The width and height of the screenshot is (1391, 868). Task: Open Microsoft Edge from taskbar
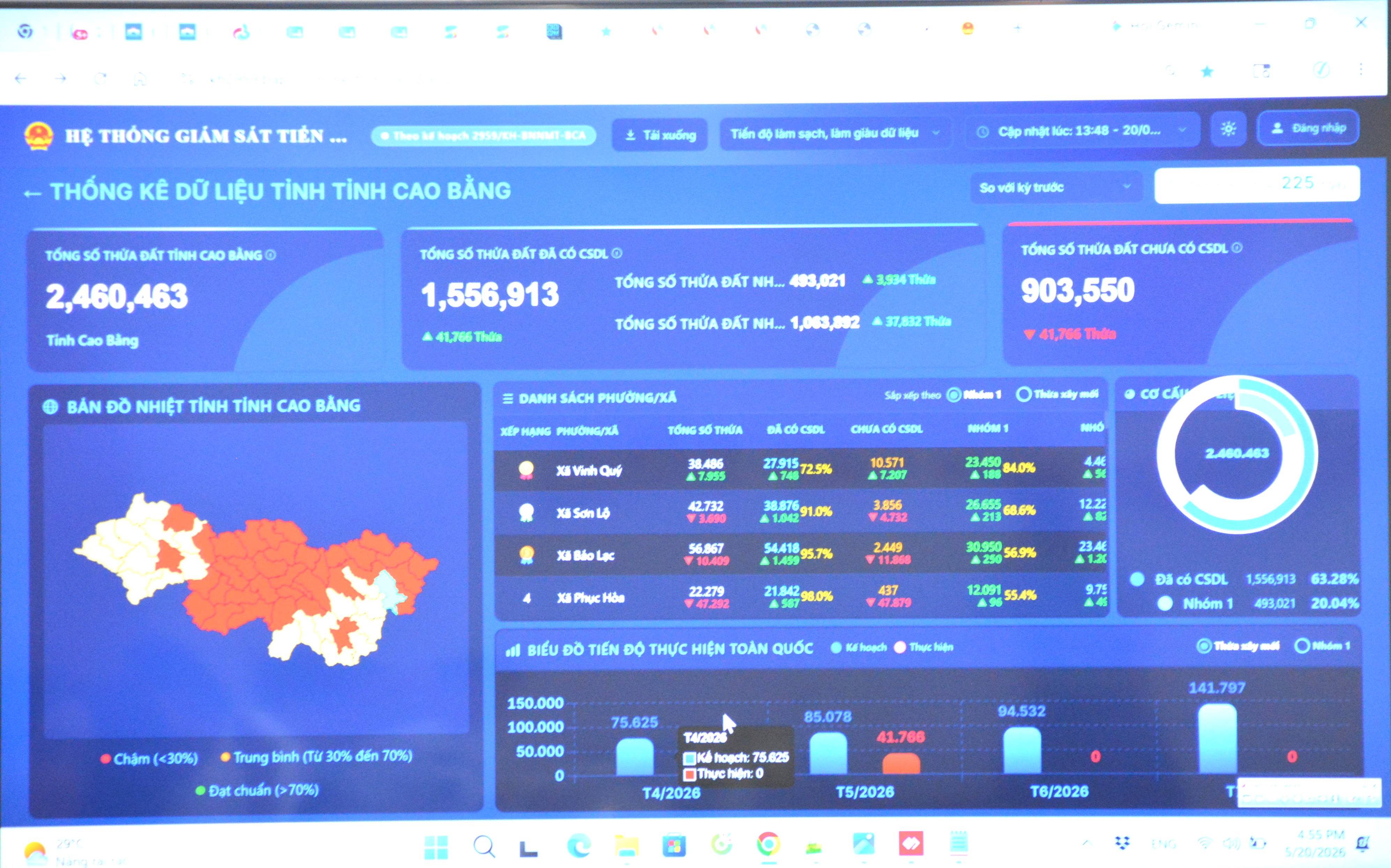579,846
